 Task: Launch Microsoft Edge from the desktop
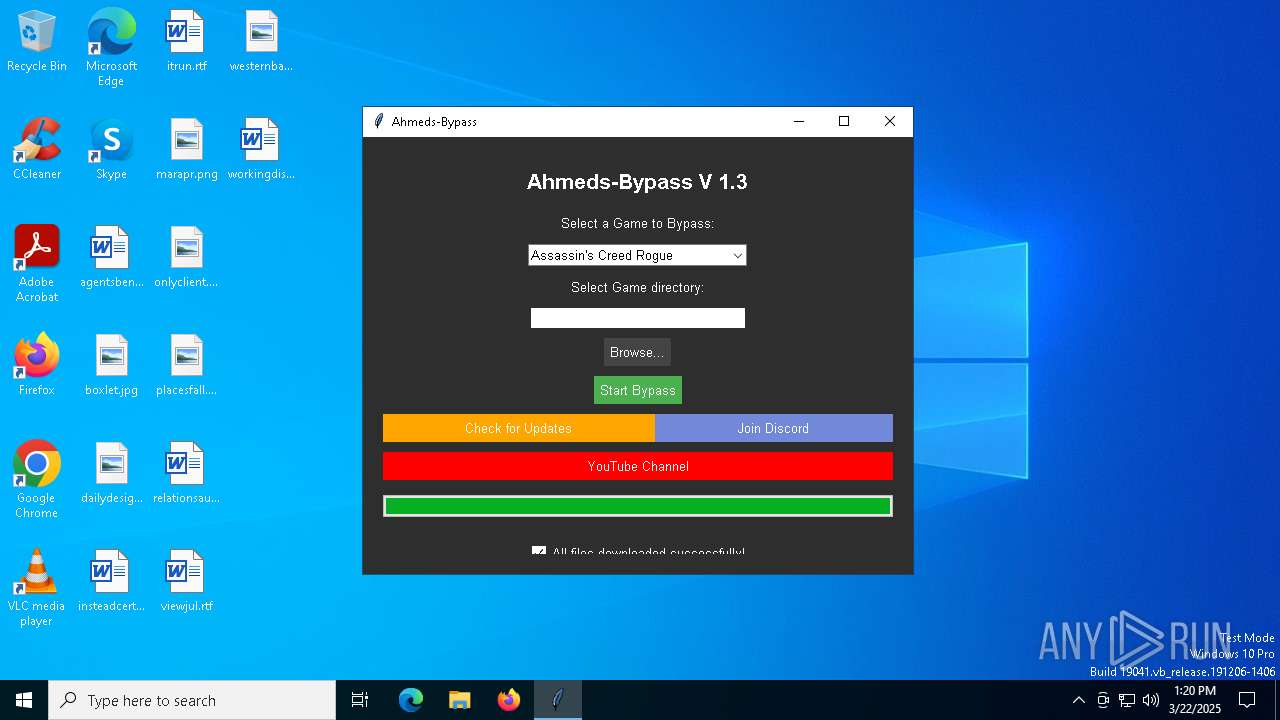pos(111,47)
